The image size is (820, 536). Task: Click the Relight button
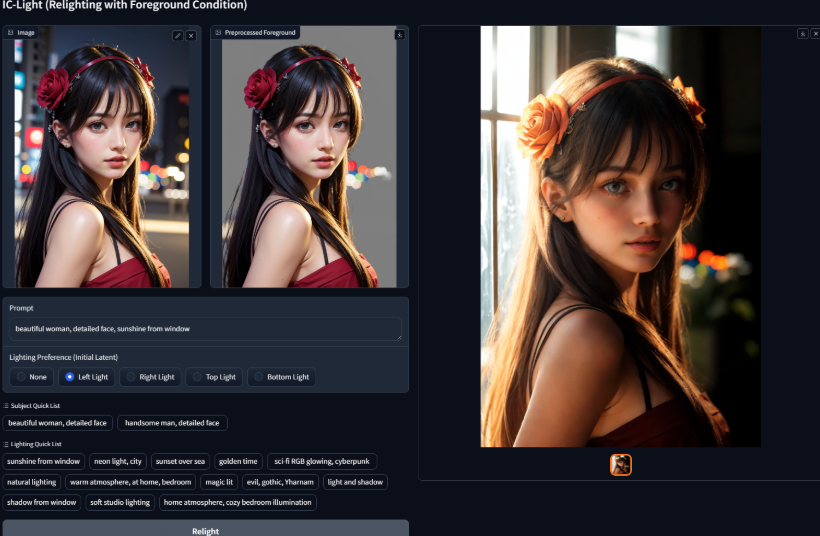coord(206,529)
